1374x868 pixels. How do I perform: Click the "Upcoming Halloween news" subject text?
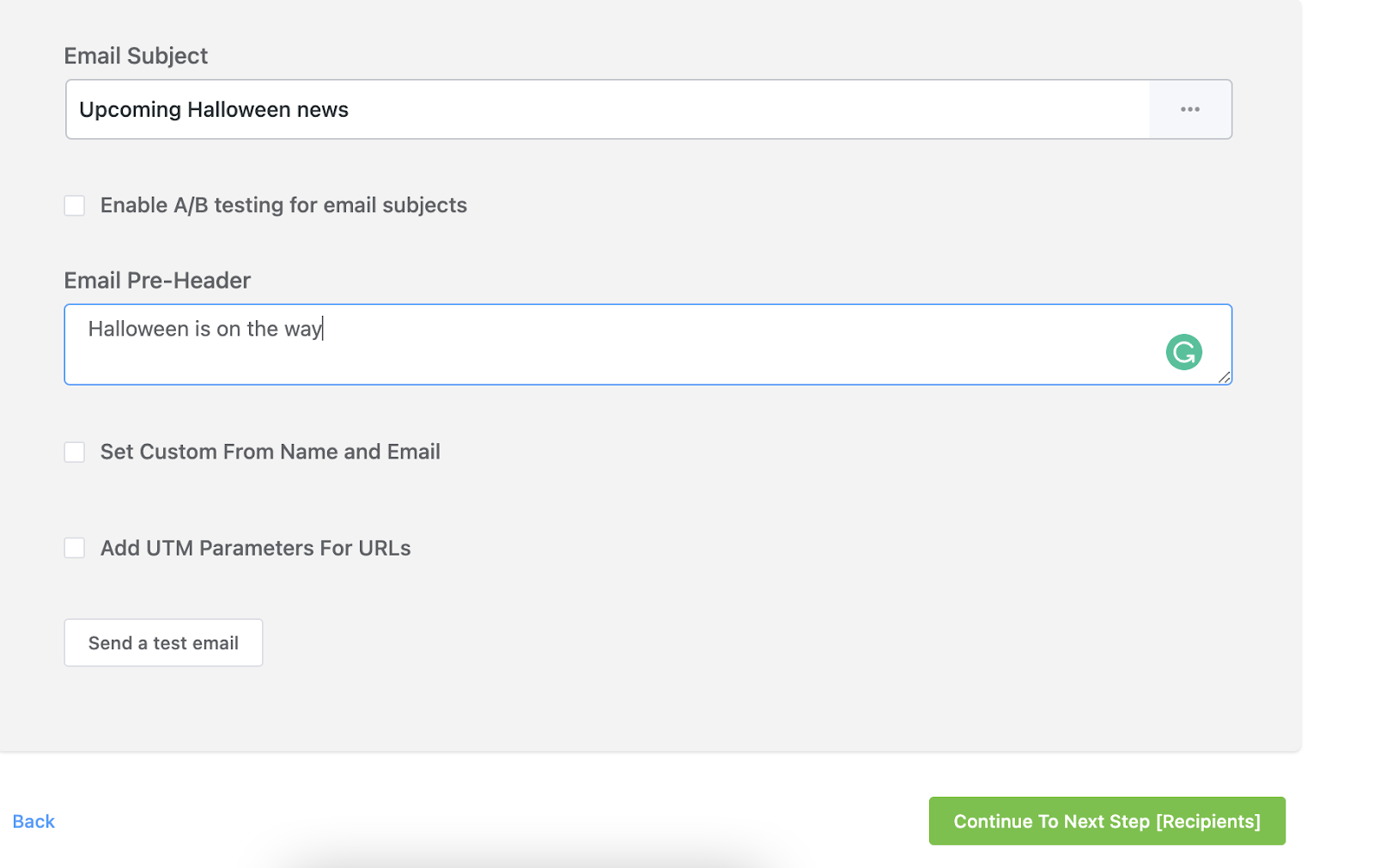point(214,110)
